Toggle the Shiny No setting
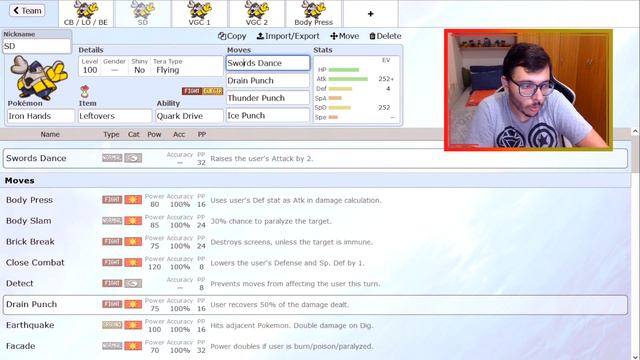640x360 pixels. tap(140, 66)
